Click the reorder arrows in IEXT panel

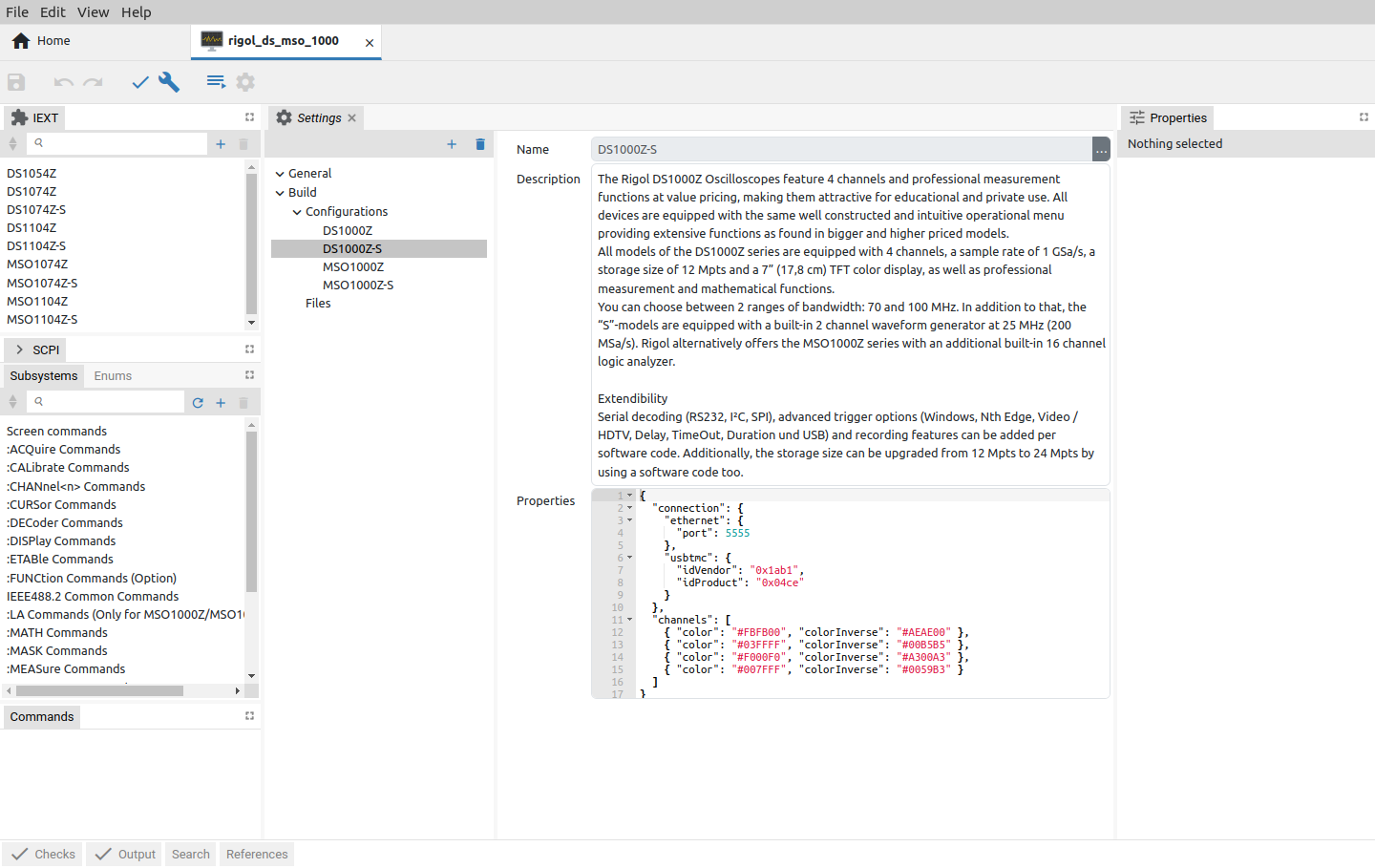pyautogui.click(x=12, y=144)
